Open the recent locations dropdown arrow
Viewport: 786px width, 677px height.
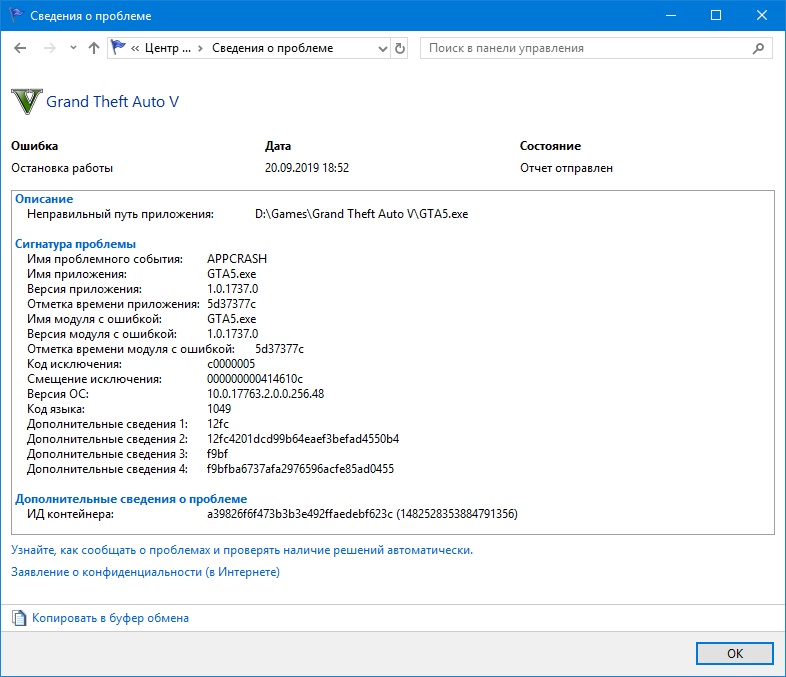(73, 48)
